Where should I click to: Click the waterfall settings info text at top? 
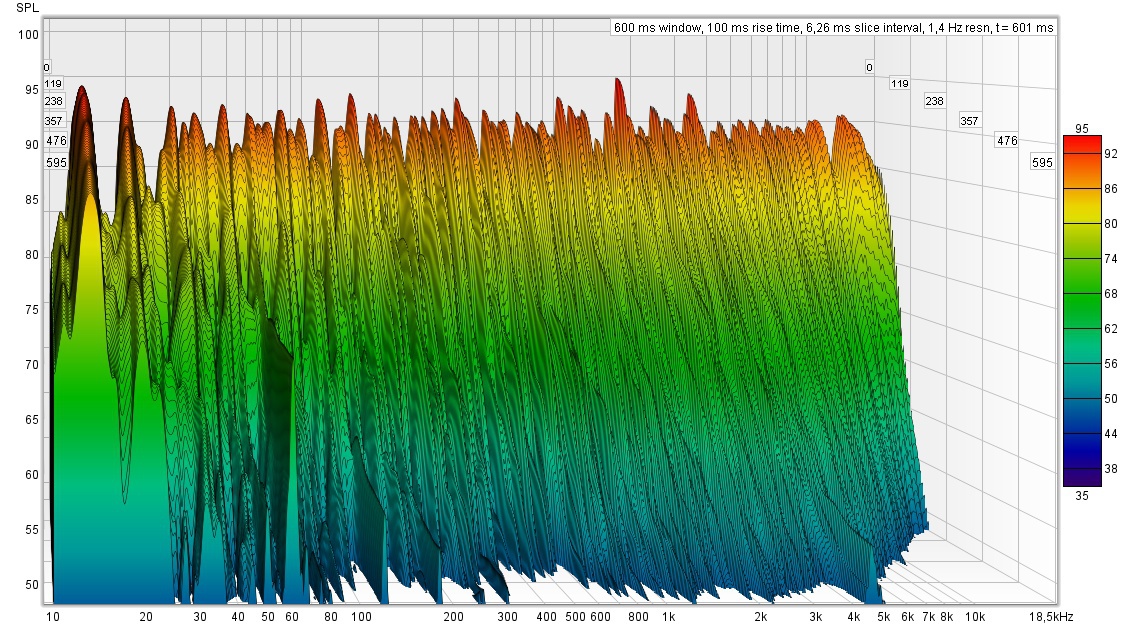(x=833, y=28)
